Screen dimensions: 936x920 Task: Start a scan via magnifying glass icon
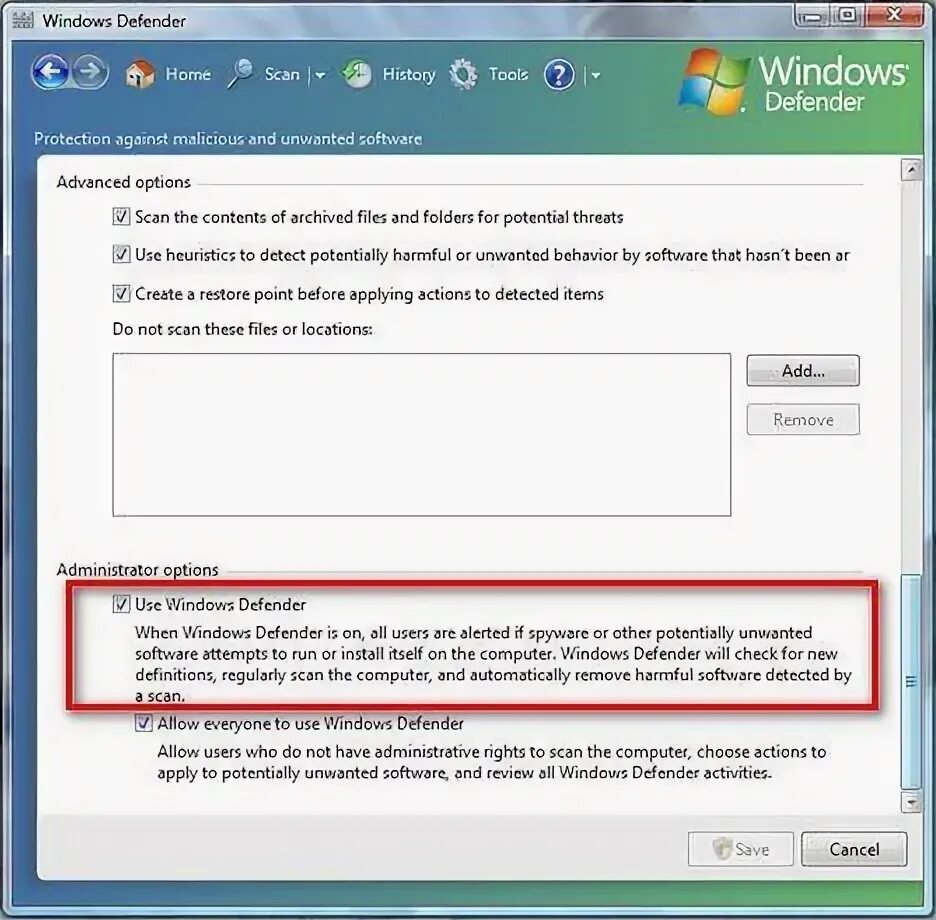coord(240,74)
